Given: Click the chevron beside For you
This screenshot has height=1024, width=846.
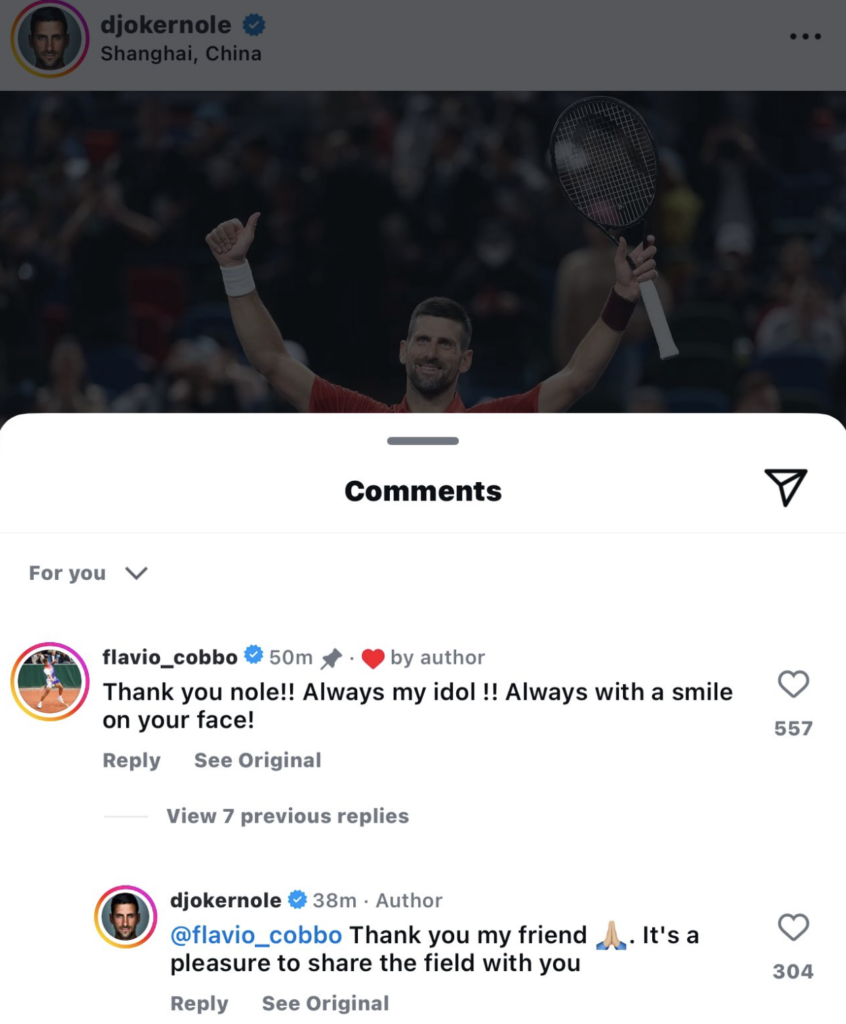Looking at the screenshot, I should point(137,573).
